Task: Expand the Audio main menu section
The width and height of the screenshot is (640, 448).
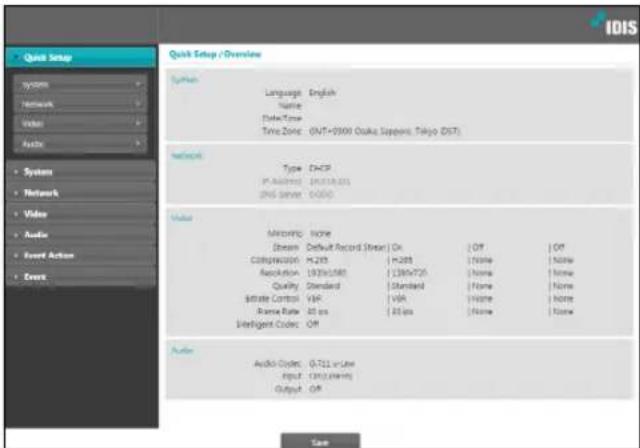Action: point(80,235)
